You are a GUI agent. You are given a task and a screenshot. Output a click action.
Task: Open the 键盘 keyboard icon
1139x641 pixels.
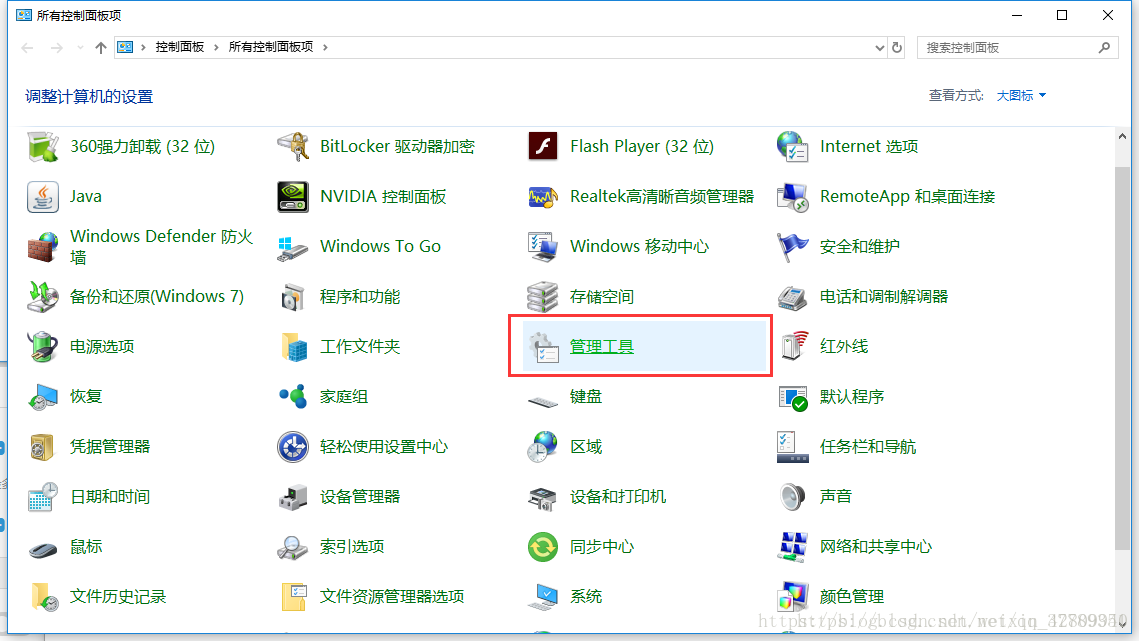click(x=543, y=400)
